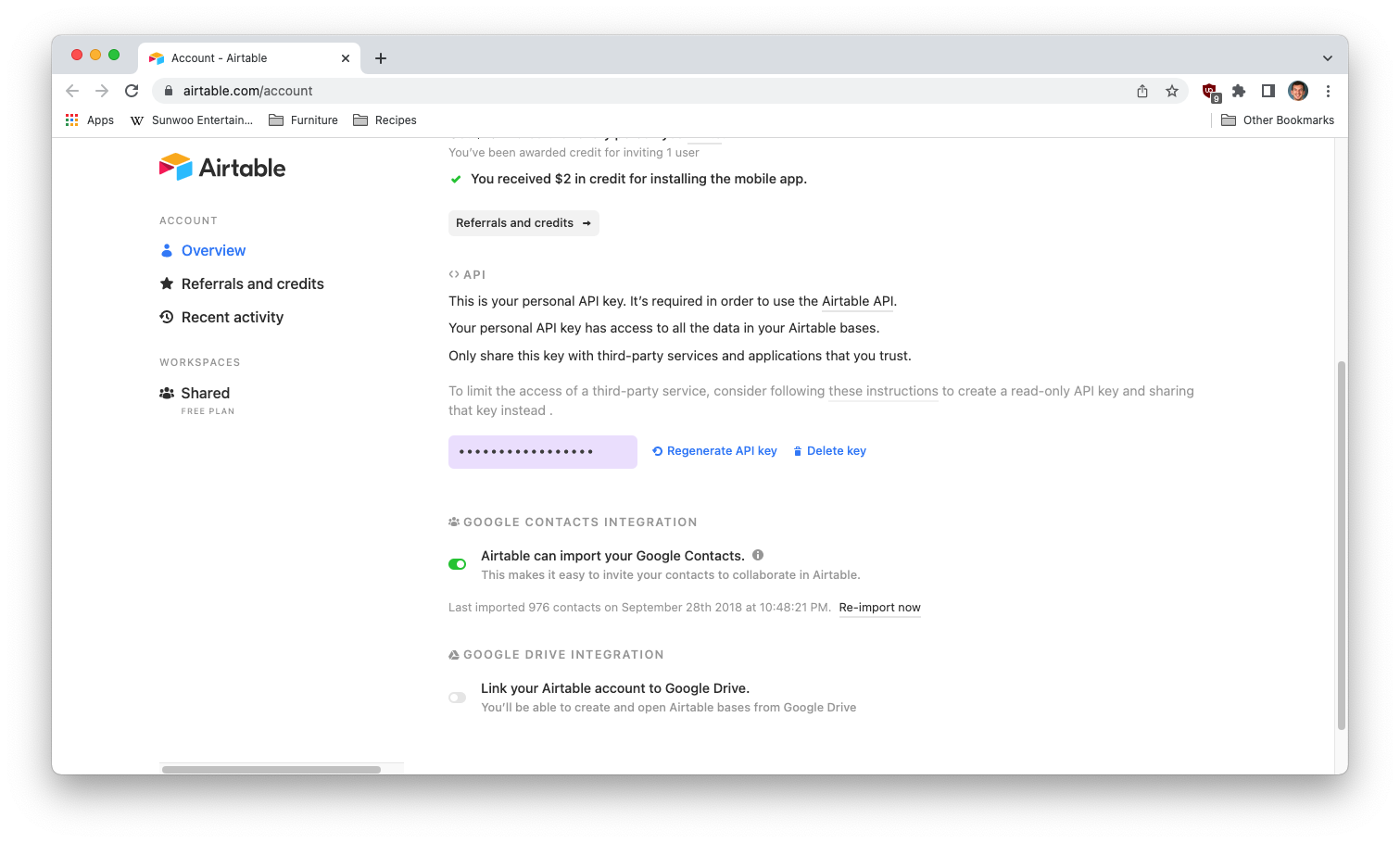This screenshot has height=843, width=1400.
Task: Open the Chrome three-dot menu
Action: click(1328, 91)
